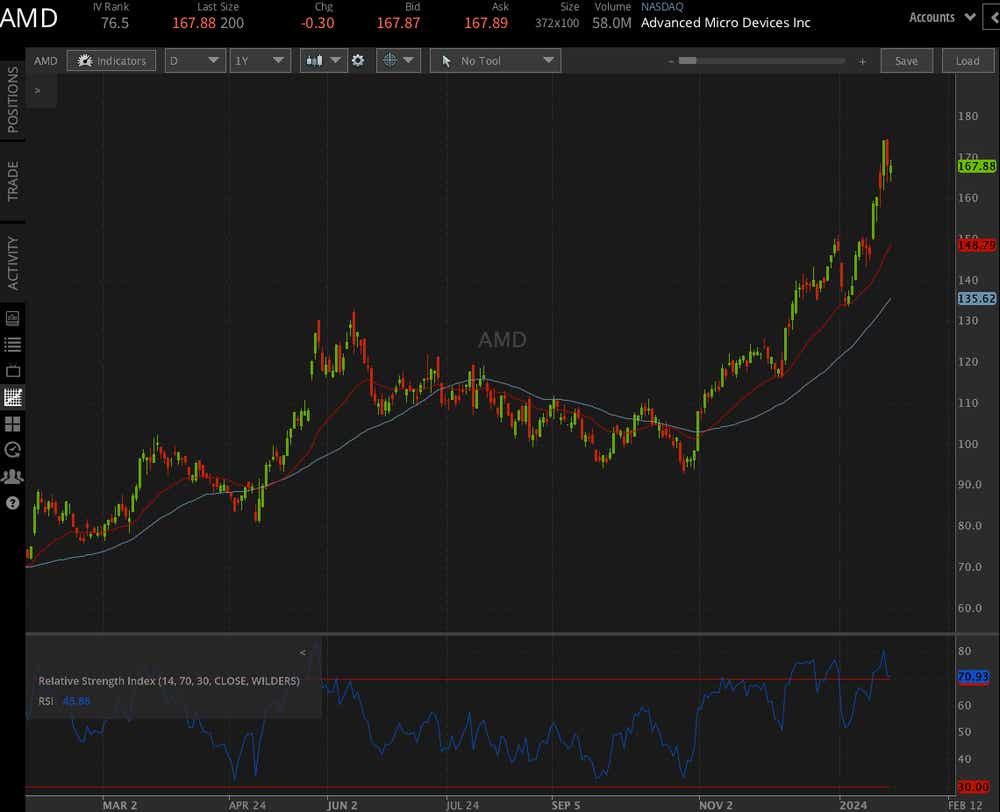Adjust the chart zoom slider
This screenshot has width=1000, height=812.
[690, 60]
